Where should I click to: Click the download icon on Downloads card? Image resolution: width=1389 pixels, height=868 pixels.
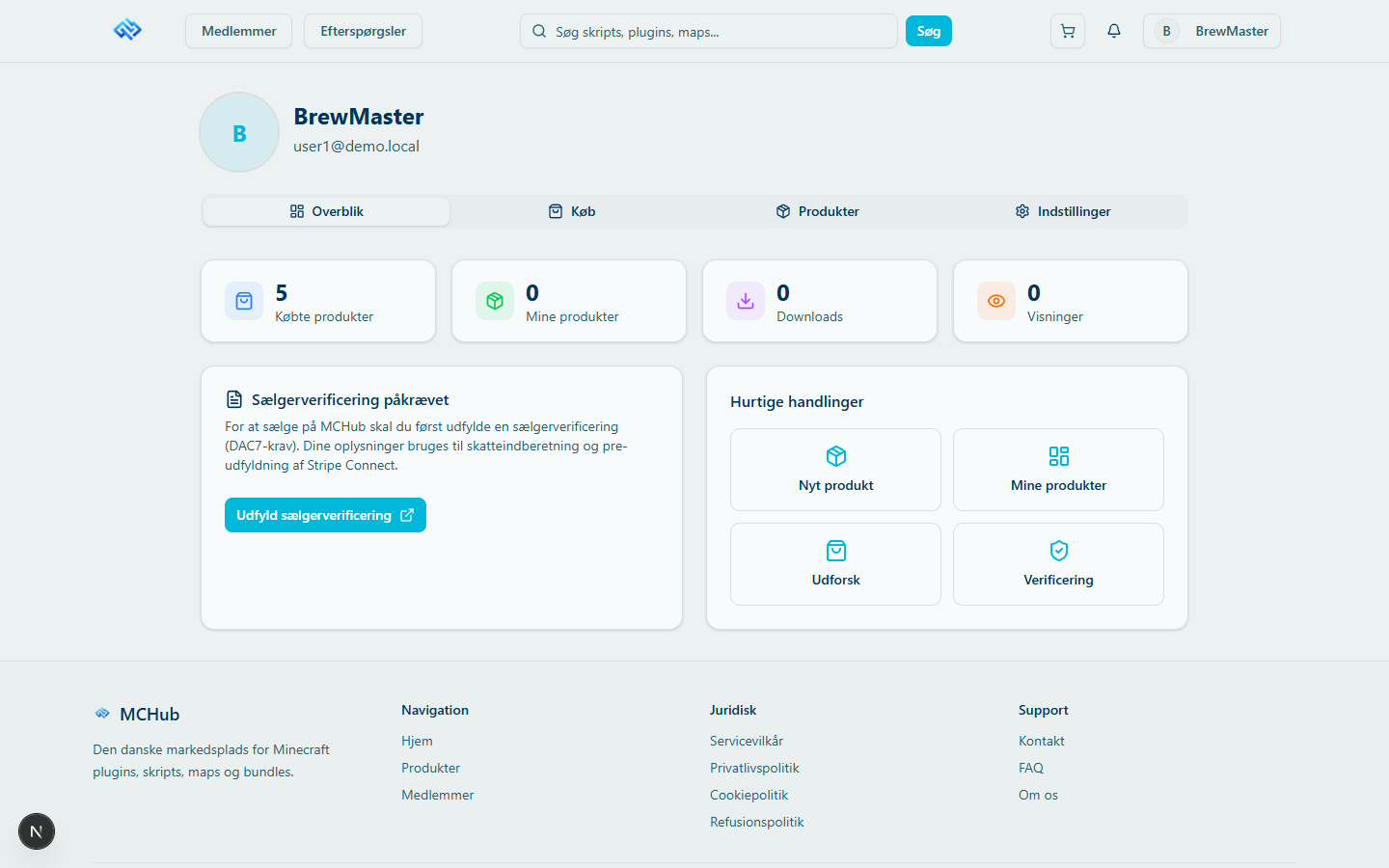(x=746, y=301)
